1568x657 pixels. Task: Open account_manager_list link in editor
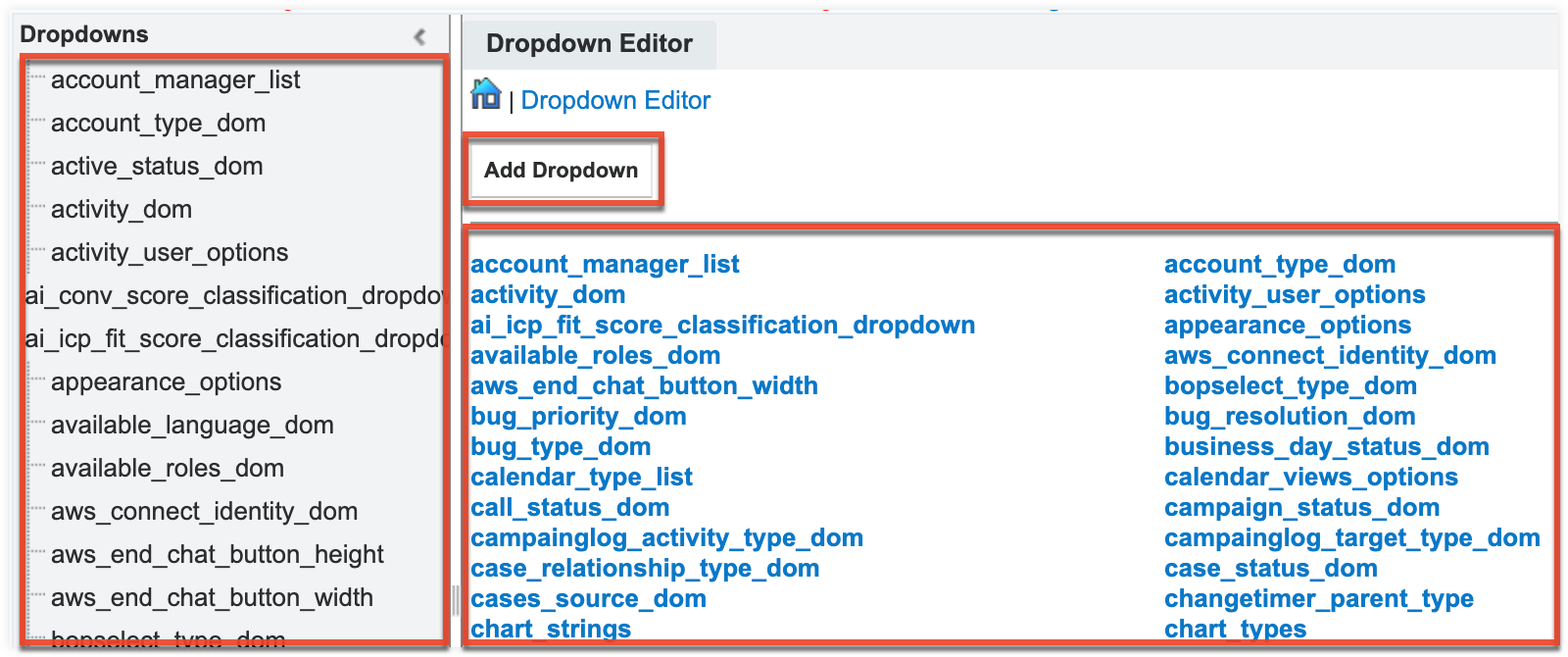tap(605, 265)
